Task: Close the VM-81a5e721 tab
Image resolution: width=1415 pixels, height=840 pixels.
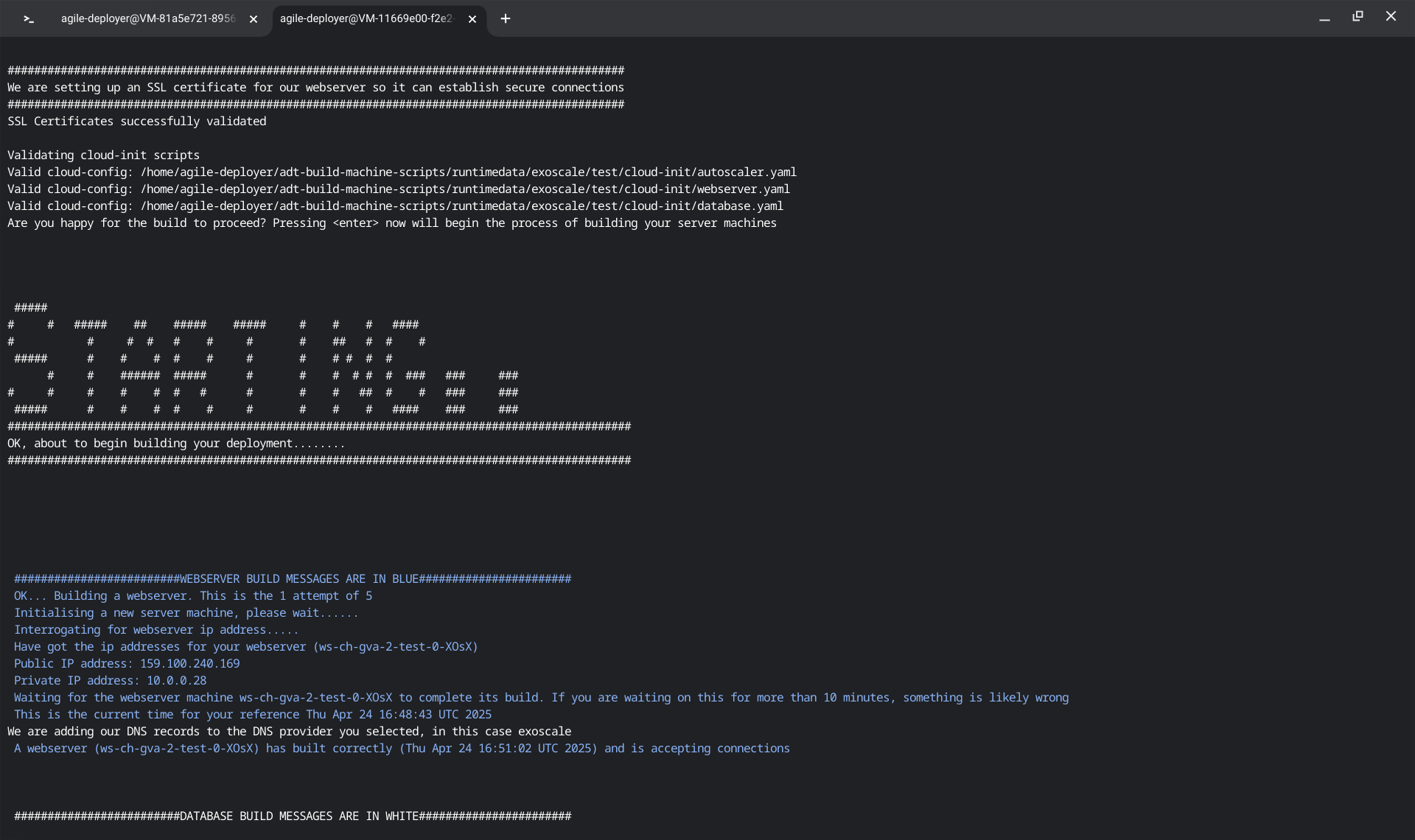Action: click(254, 19)
